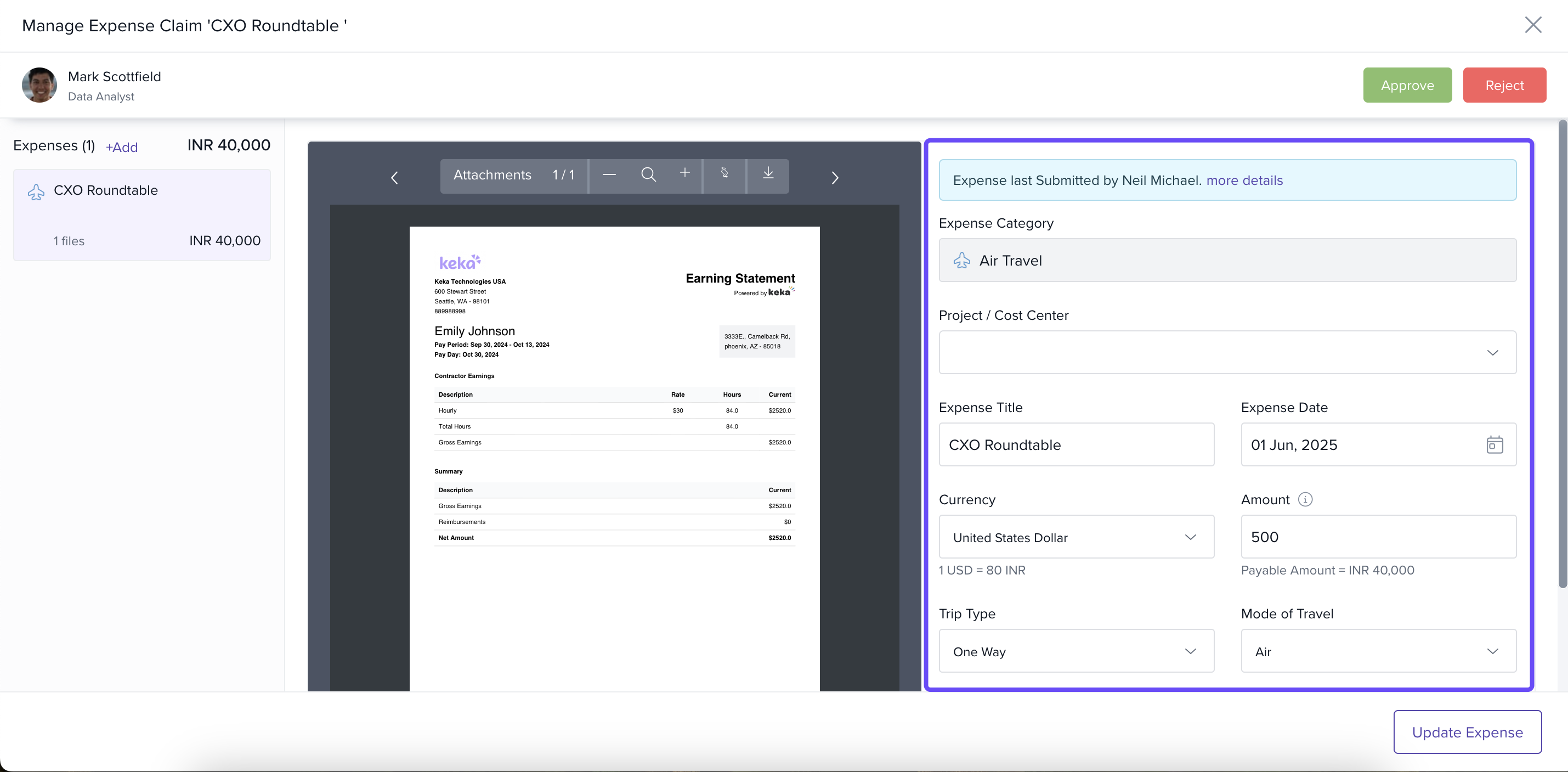
Task: Rotate the attachment preview
Action: pos(724,173)
